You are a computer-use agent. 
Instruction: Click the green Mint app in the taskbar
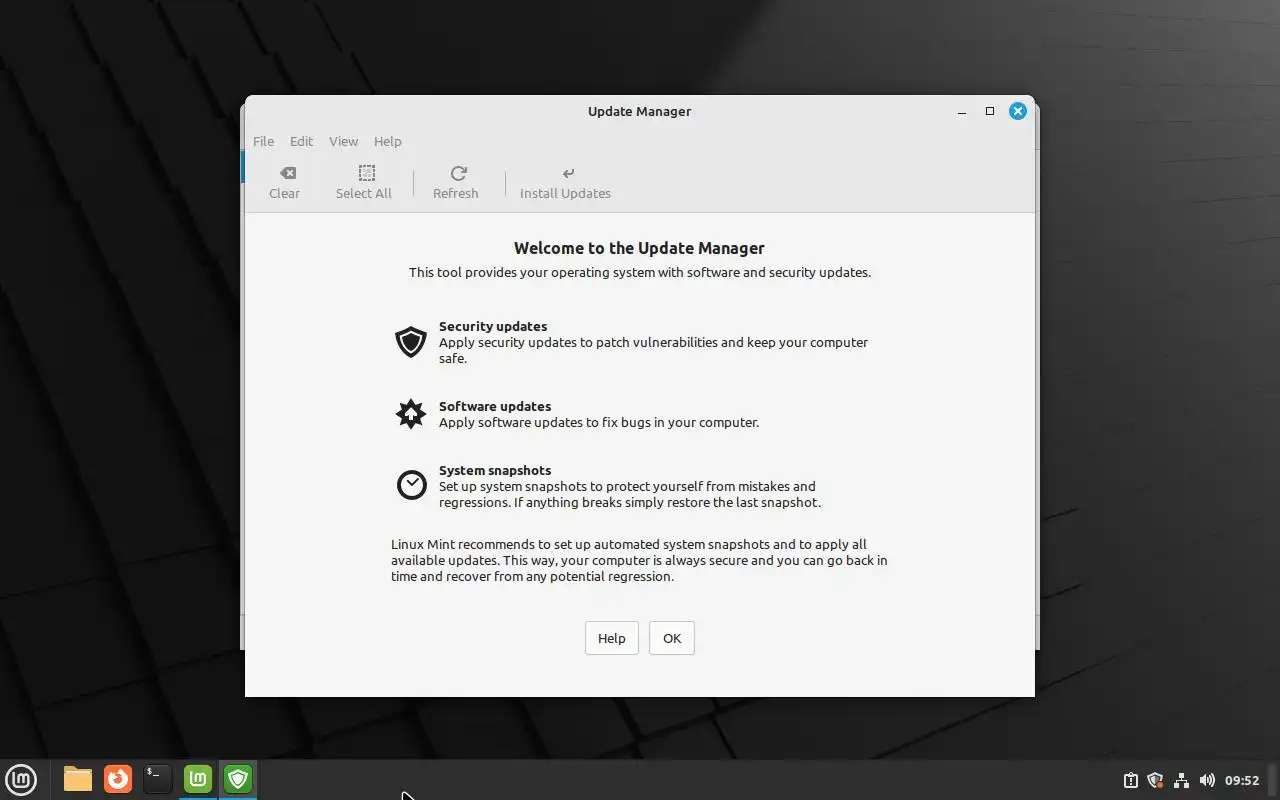point(198,779)
